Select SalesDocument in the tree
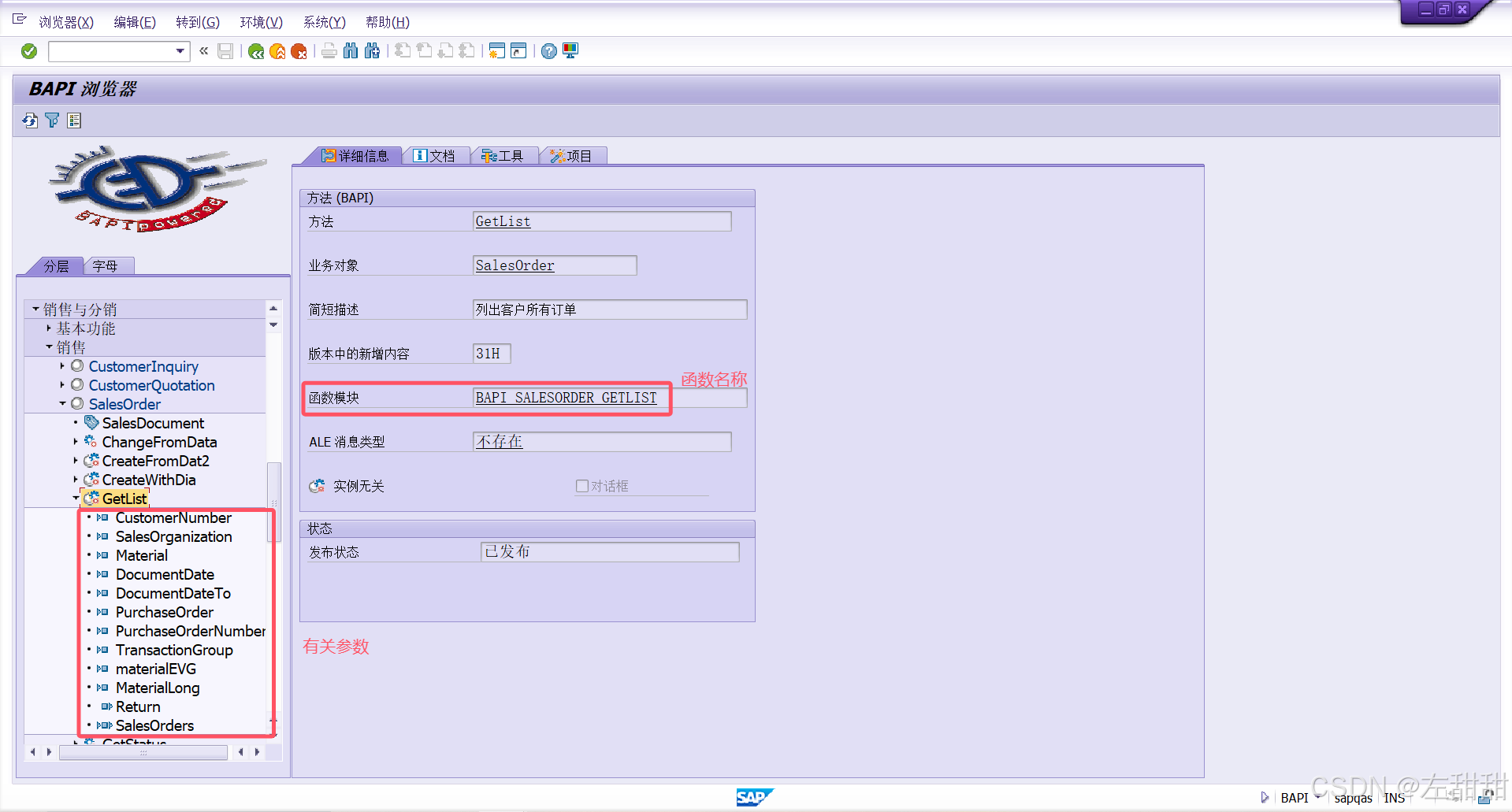Viewport: 1512px width, 812px height. click(x=153, y=423)
